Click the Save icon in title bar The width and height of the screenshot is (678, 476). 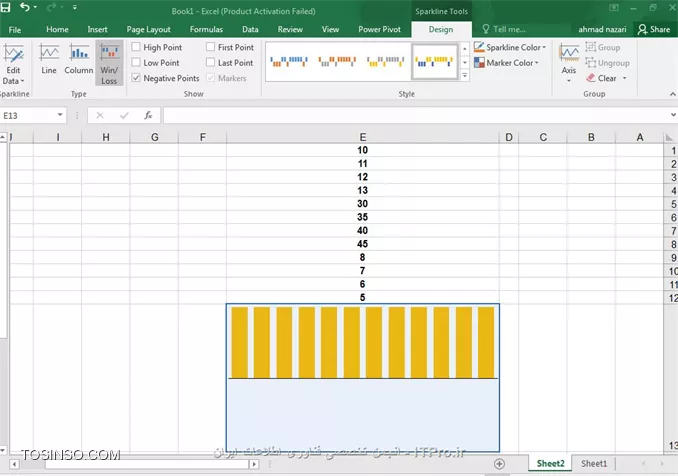click(8, 8)
